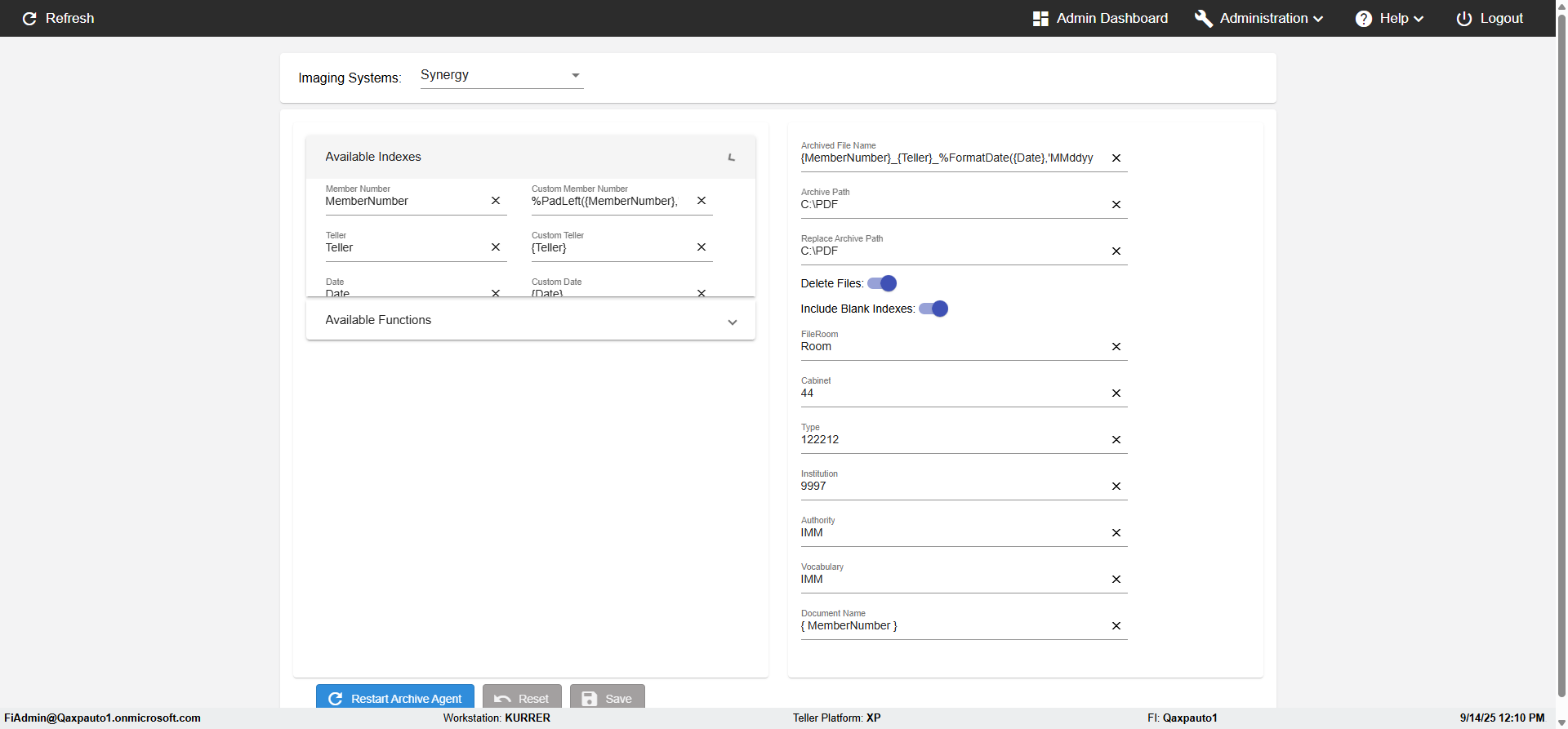Open the Administration menu
Viewport: 1568px width, 729px height.
(x=1258, y=19)
